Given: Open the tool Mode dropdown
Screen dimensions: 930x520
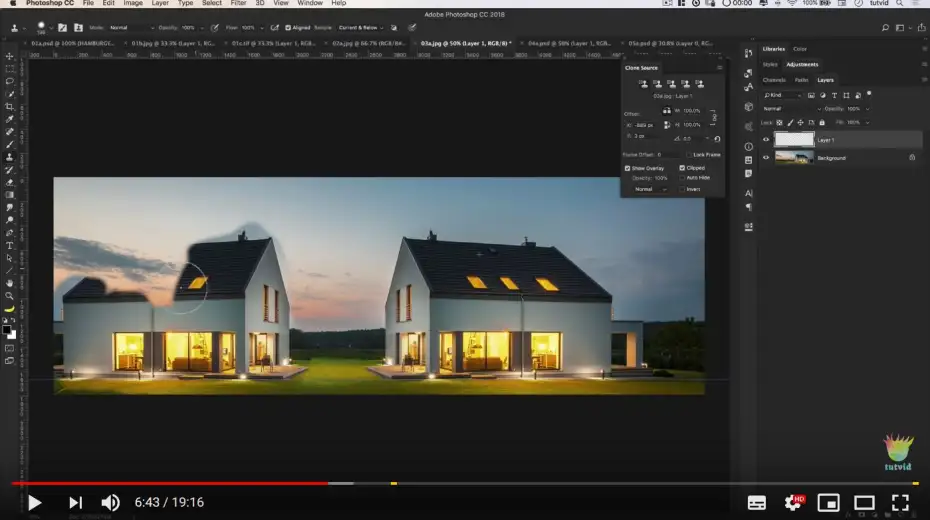Looking at the screenshot, I should click(x=131, y=28).
